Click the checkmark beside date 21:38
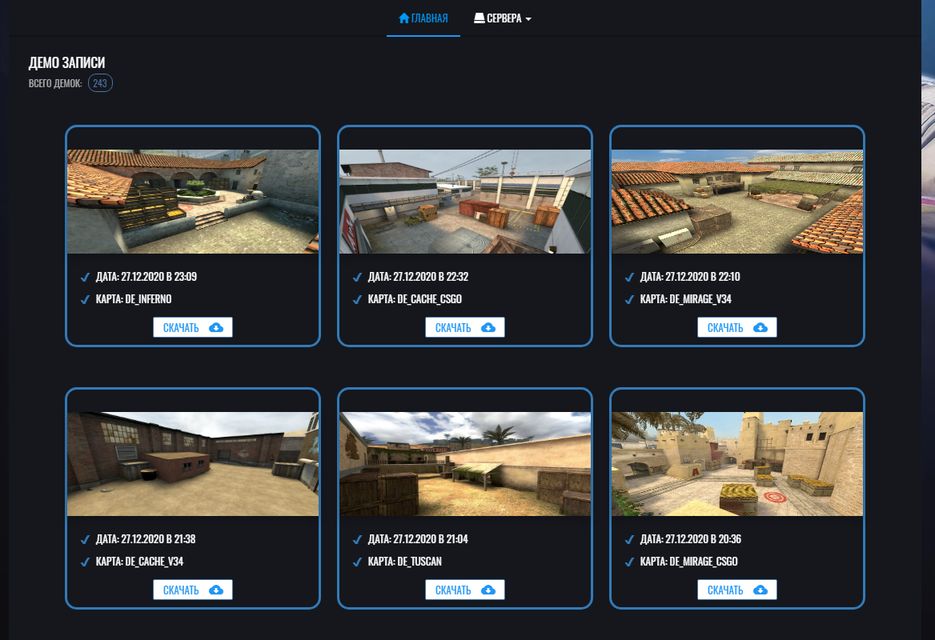This screenshot has height=640, width=935. [x=85, y=540]
